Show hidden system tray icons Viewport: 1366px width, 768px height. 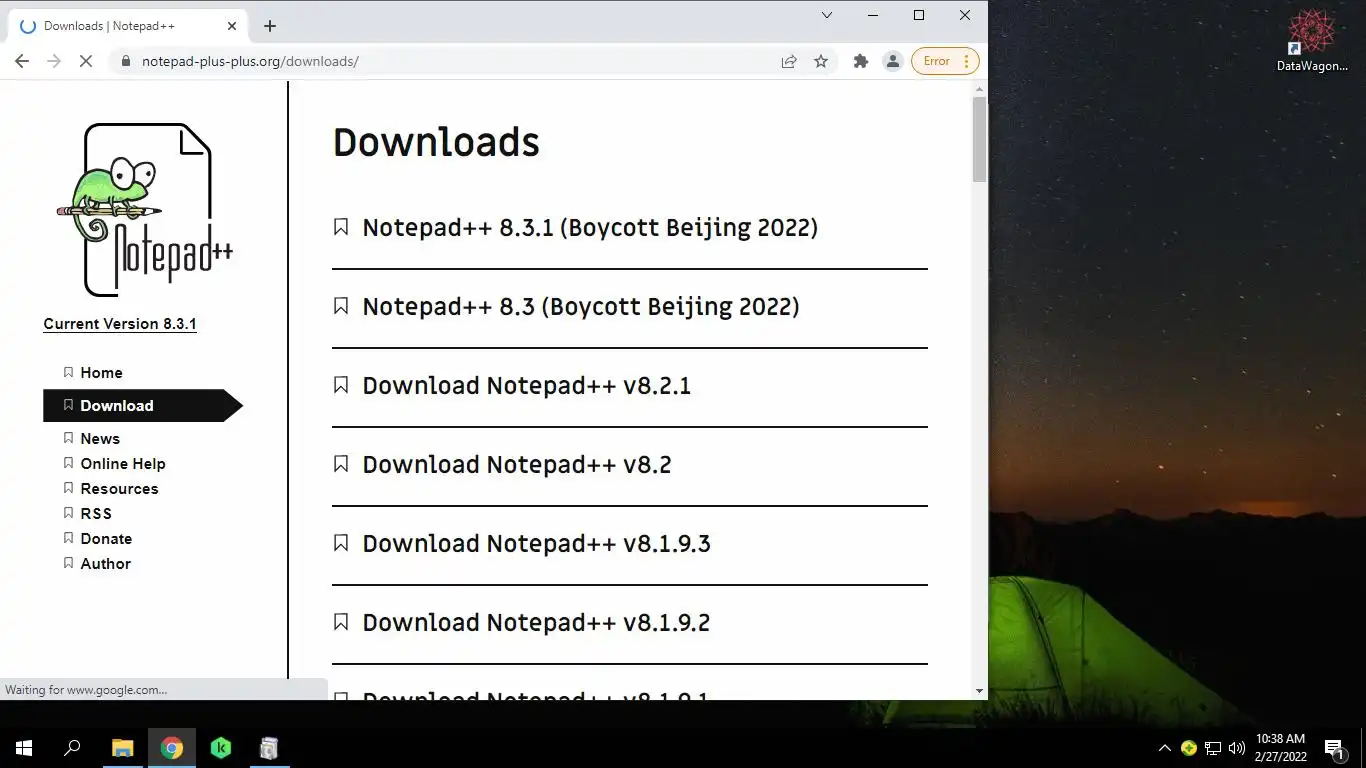[x=1164, y=748]
